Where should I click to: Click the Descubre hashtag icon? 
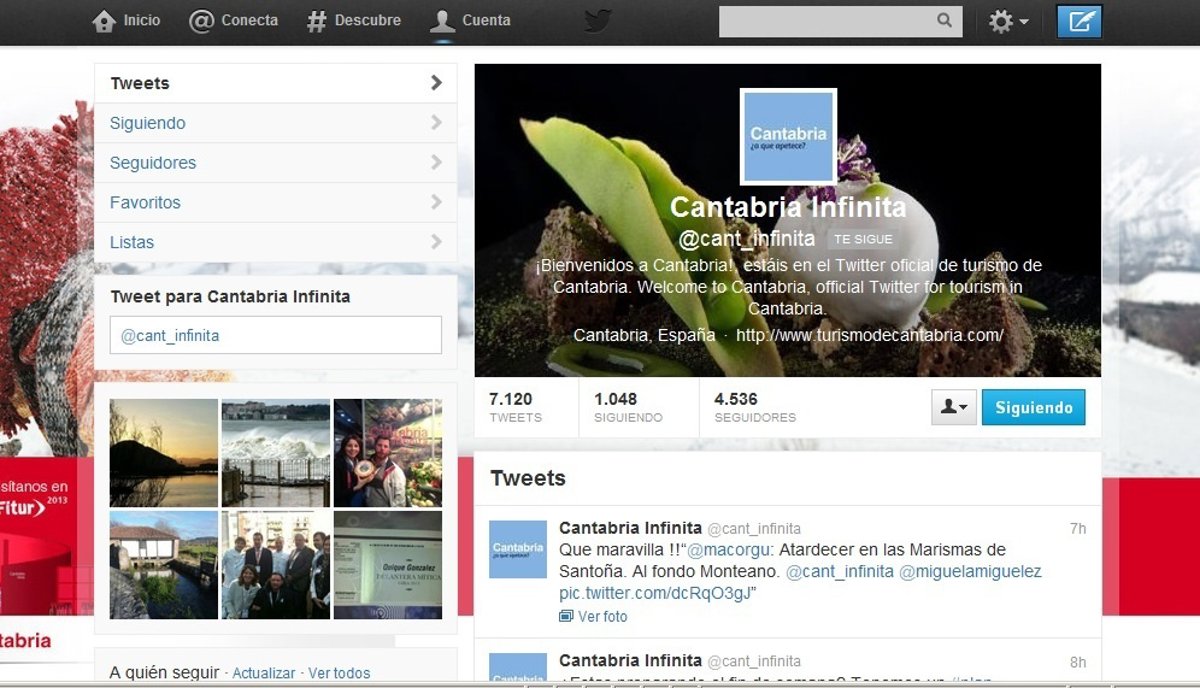point(317,21)
